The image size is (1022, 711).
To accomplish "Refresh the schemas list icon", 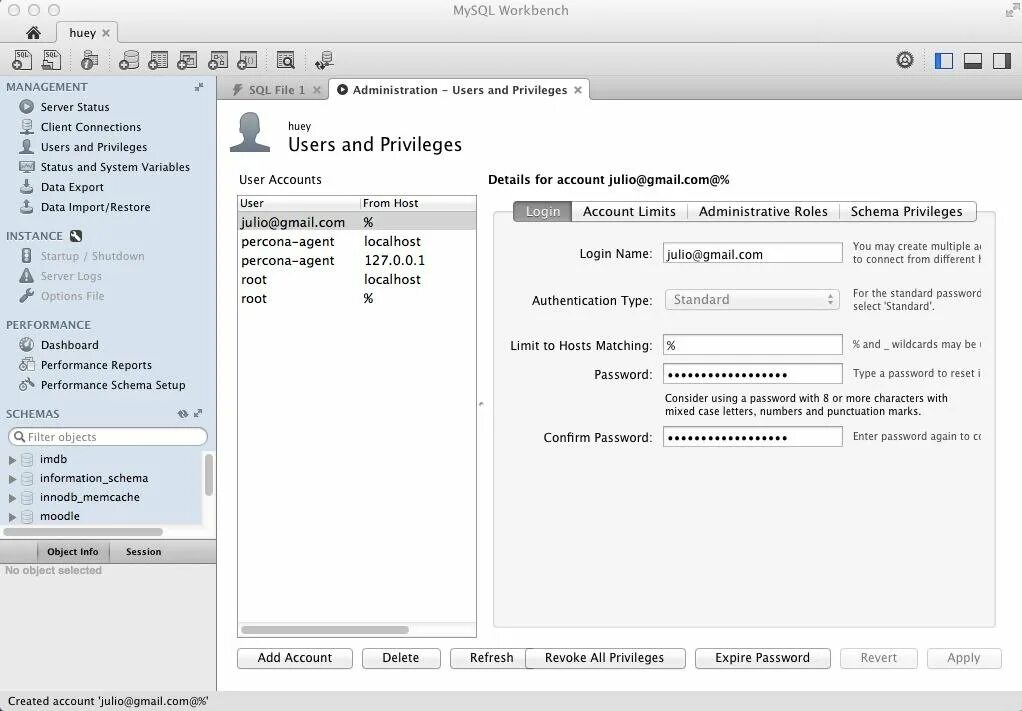I will coord(182,414).
